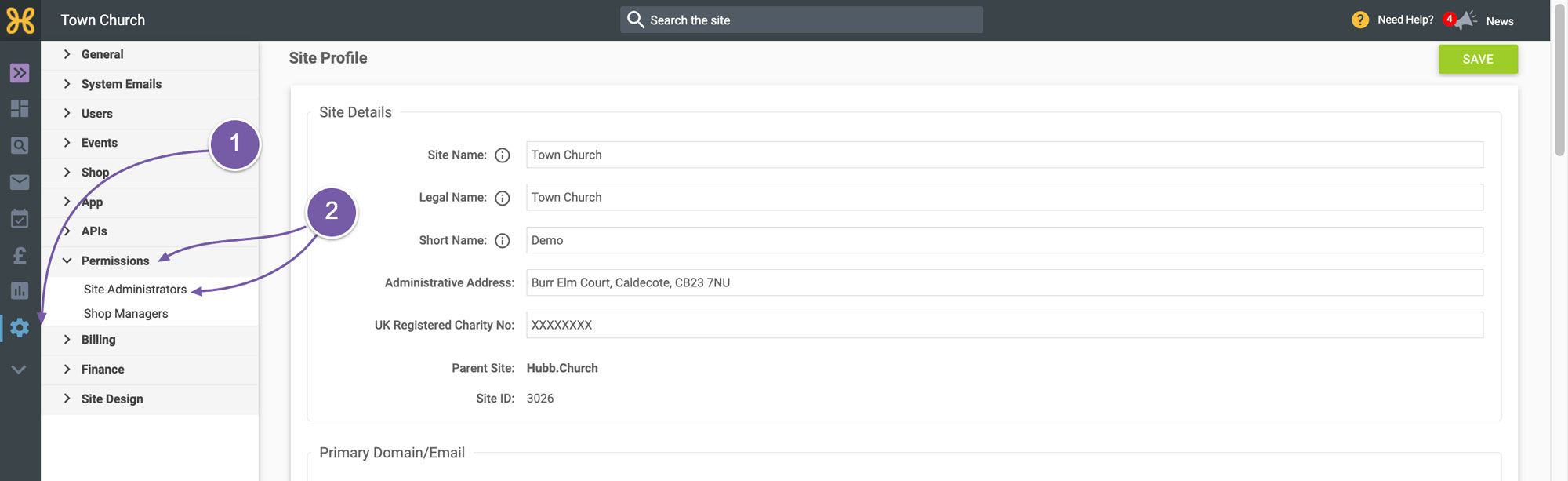Screen dimensions: 1568x481
Task: Open the pound finance icon
Action: pos(20,255)
